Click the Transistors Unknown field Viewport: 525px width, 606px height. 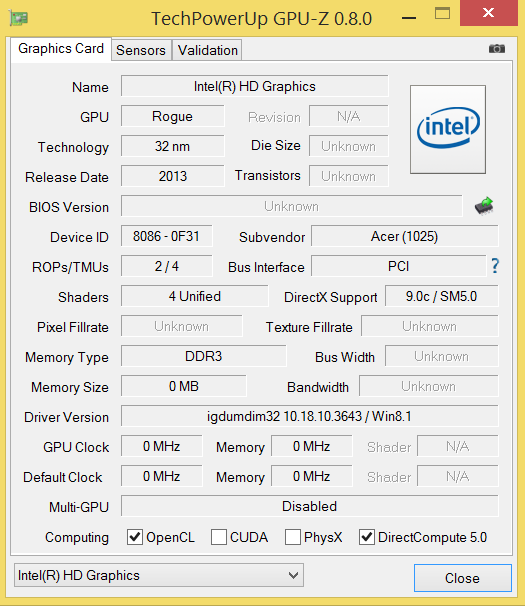point(349,176)
